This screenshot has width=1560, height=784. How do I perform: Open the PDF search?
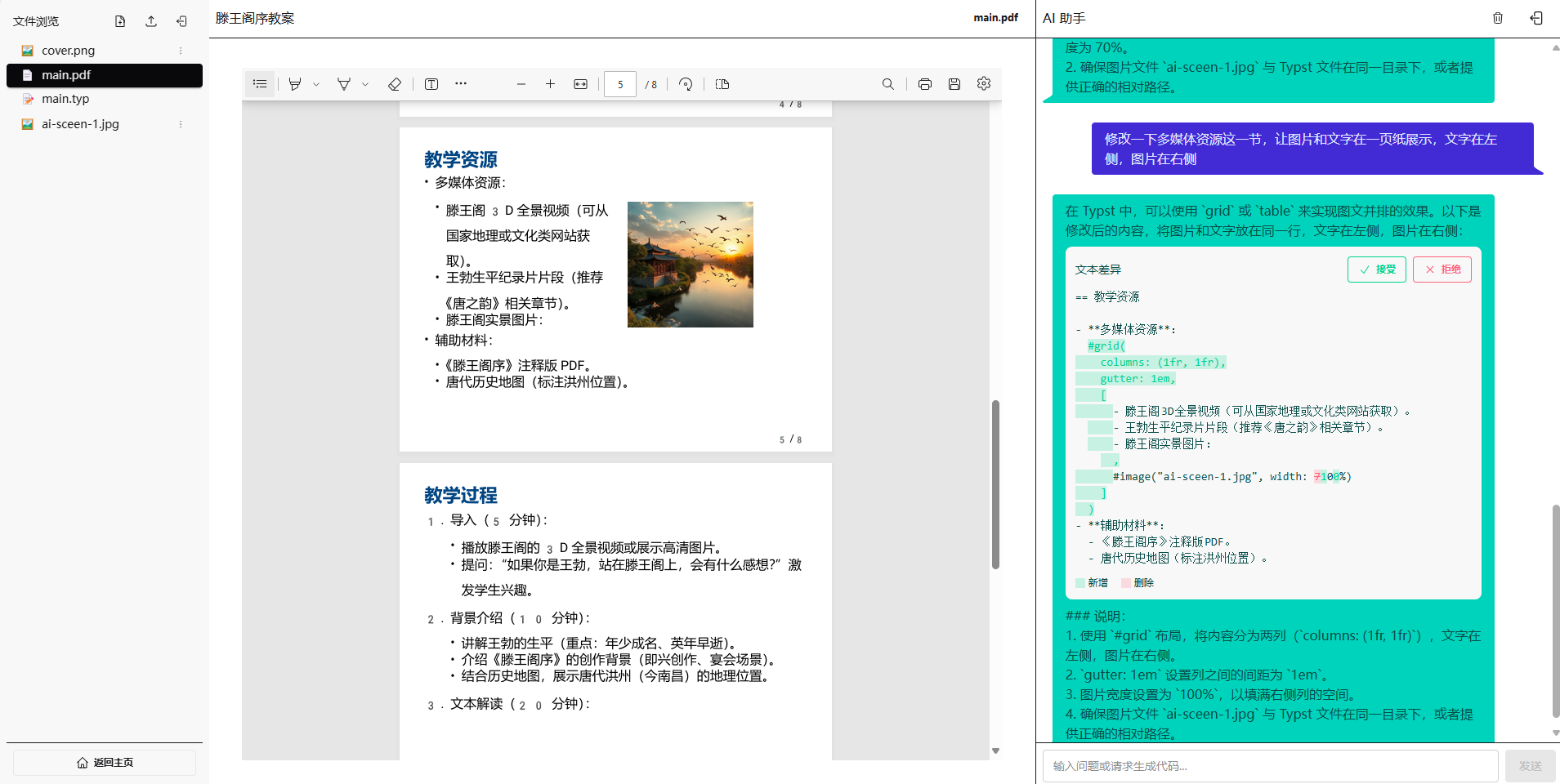(887, 83)
